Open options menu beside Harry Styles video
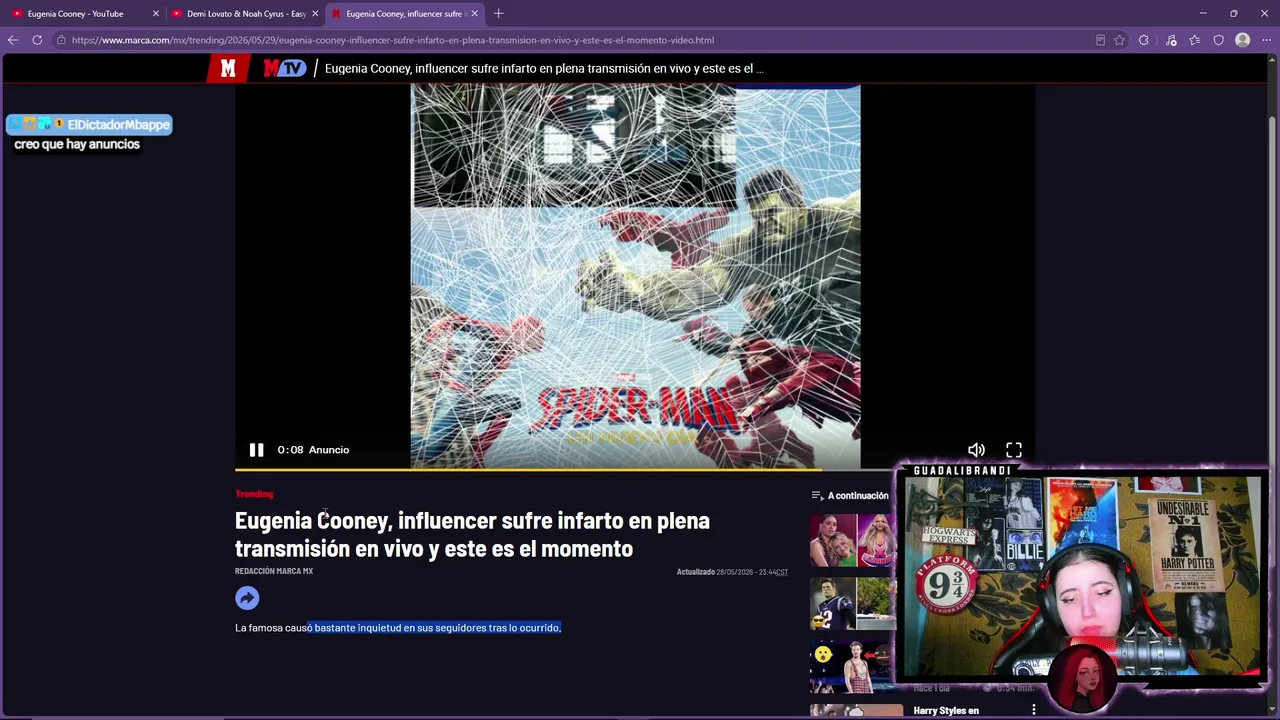Image resolution: width=1280 pixels, height=720 pixels. (x=1034, y=710)
